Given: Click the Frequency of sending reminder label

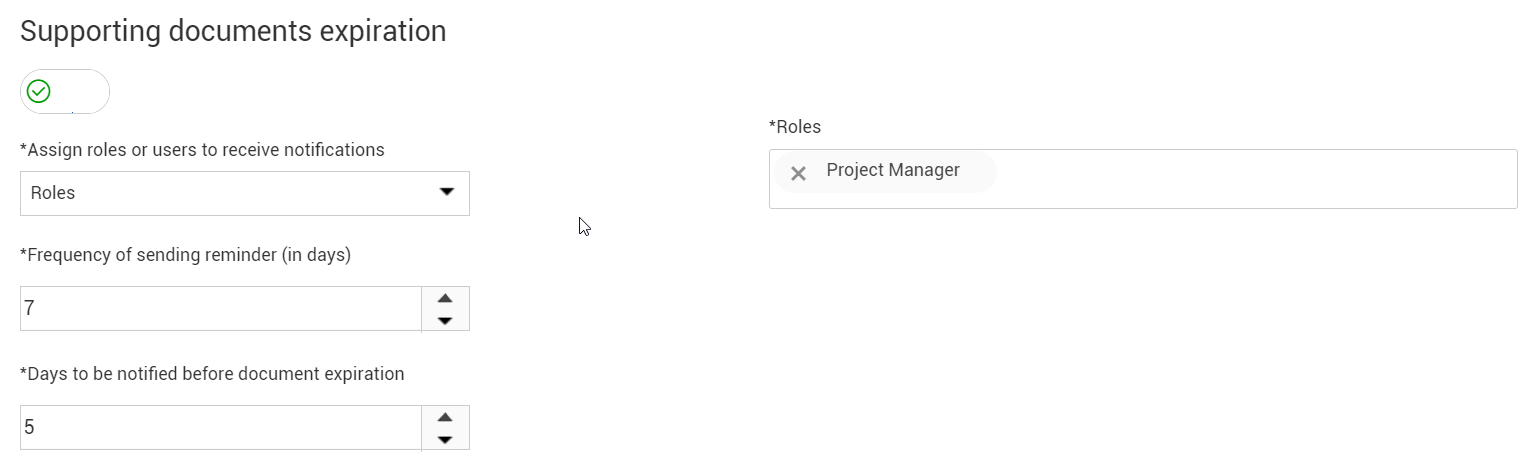Looking at the screenshot, I should click(x=185, y=255).
